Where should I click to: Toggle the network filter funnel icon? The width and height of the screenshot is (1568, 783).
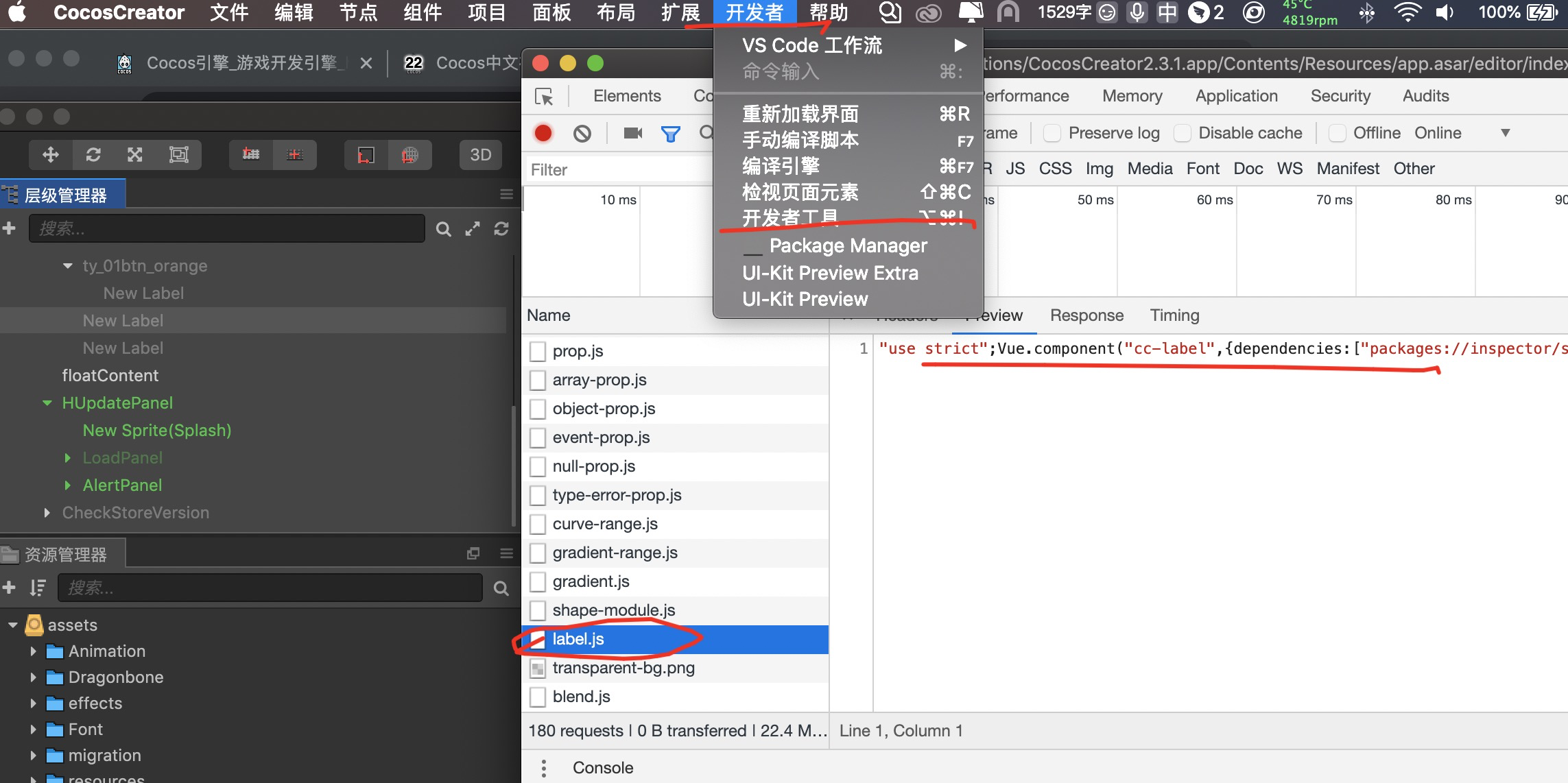click(x=670, y=134)
